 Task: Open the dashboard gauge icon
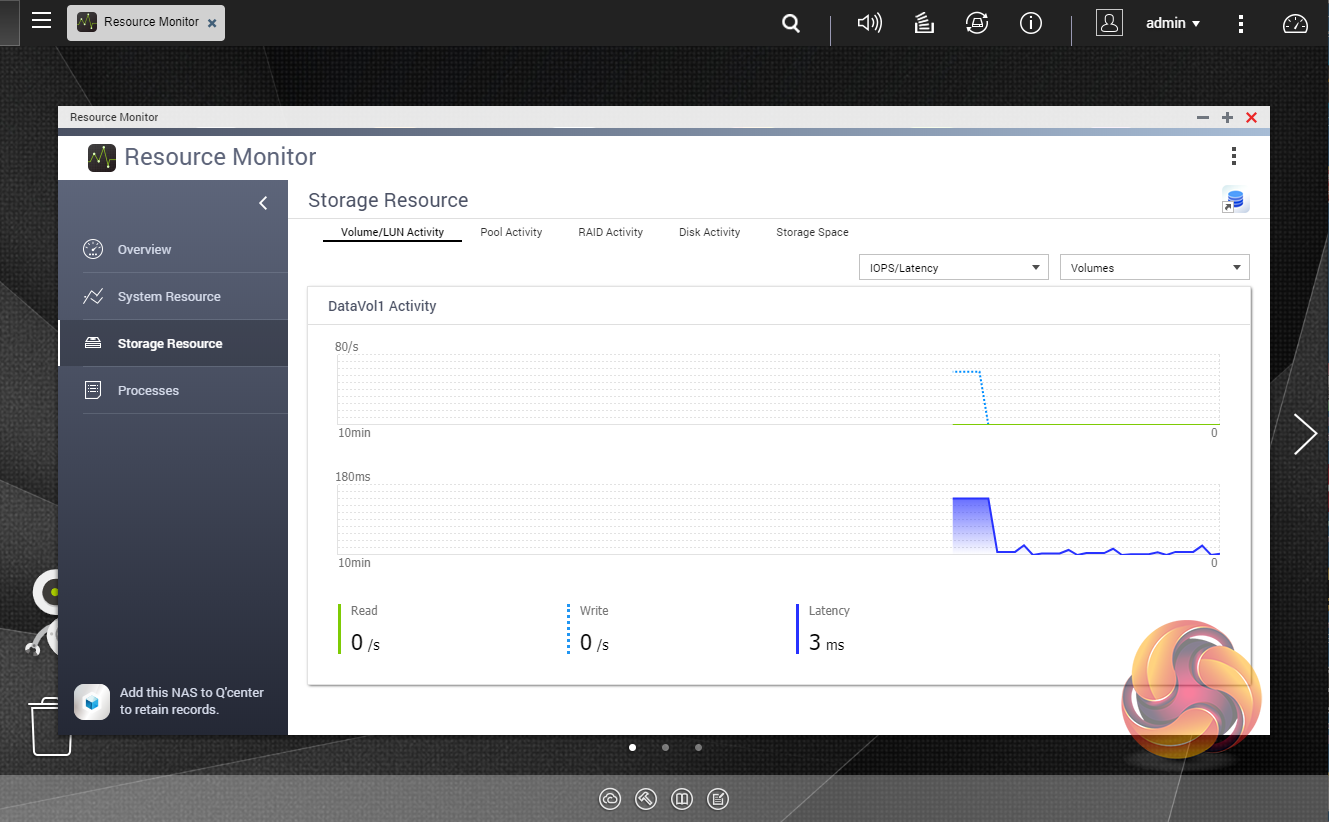pos(1295,23)
